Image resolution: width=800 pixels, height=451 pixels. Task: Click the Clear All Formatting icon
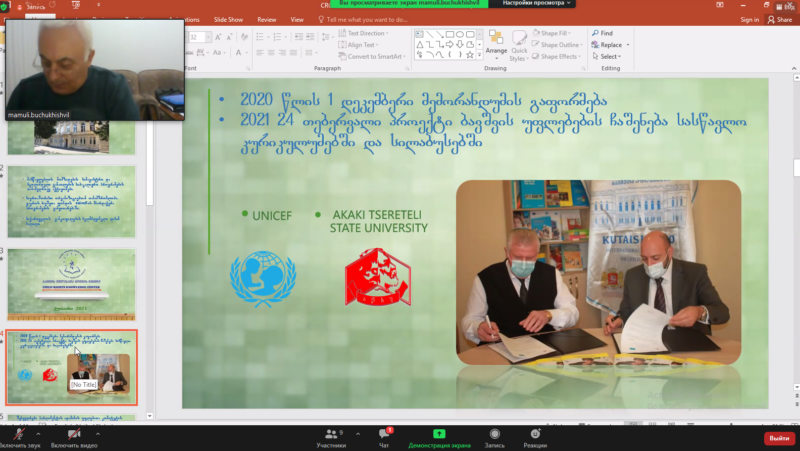tap(244, 37)
